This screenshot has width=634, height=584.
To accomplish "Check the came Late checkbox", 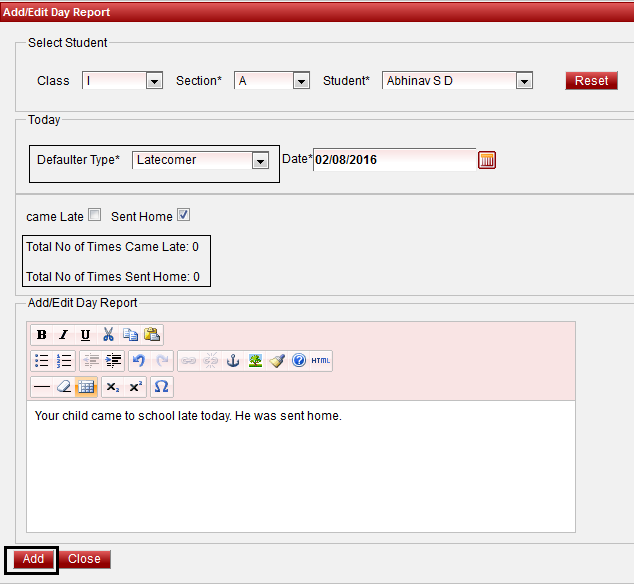I will tap(95, 215).
